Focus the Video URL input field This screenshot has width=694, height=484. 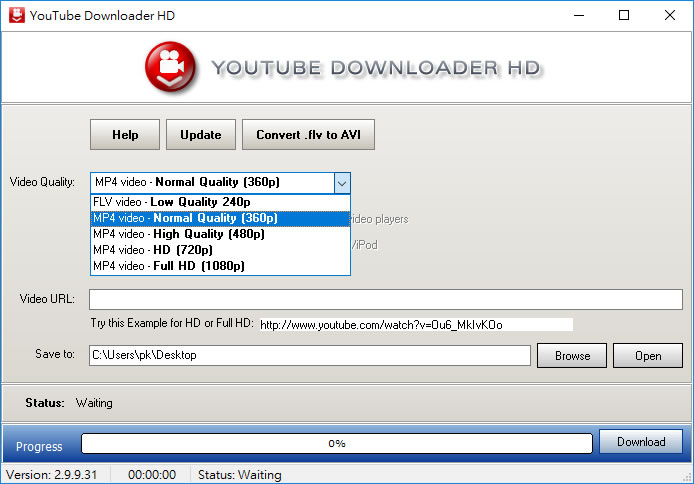coord(386,300)
